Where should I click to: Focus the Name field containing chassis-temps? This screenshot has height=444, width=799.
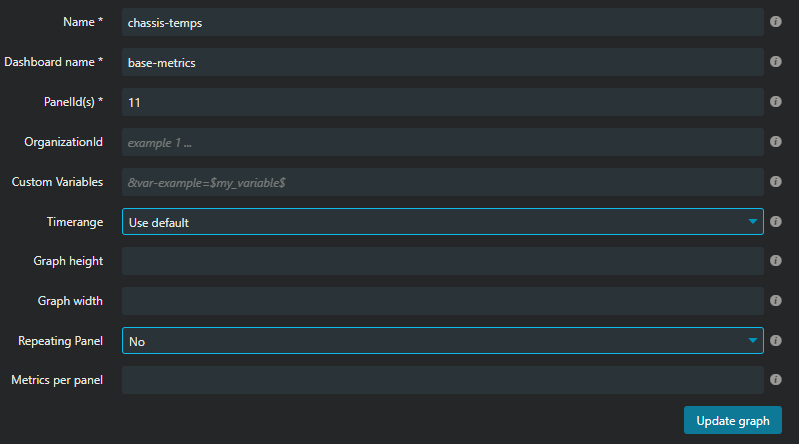coord(442,22)
